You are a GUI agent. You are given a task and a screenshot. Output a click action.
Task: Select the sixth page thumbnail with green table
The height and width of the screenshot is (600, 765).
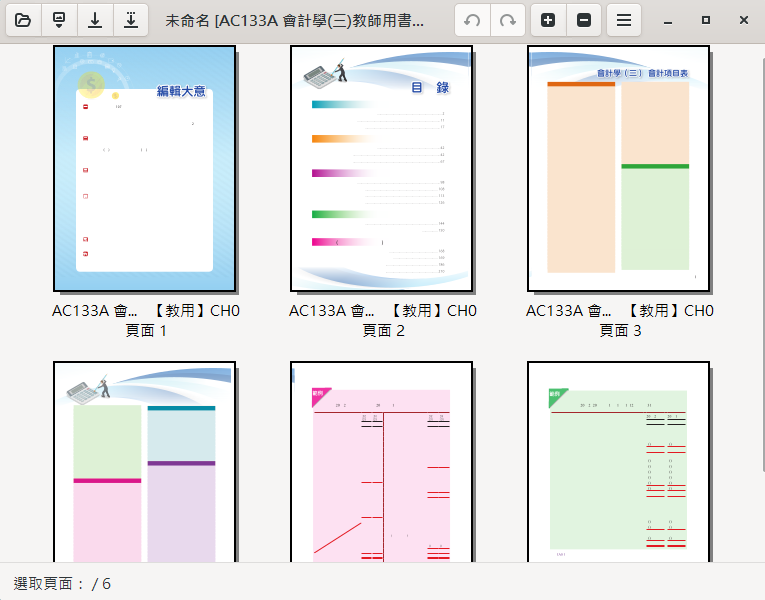(x=618, y=462)
